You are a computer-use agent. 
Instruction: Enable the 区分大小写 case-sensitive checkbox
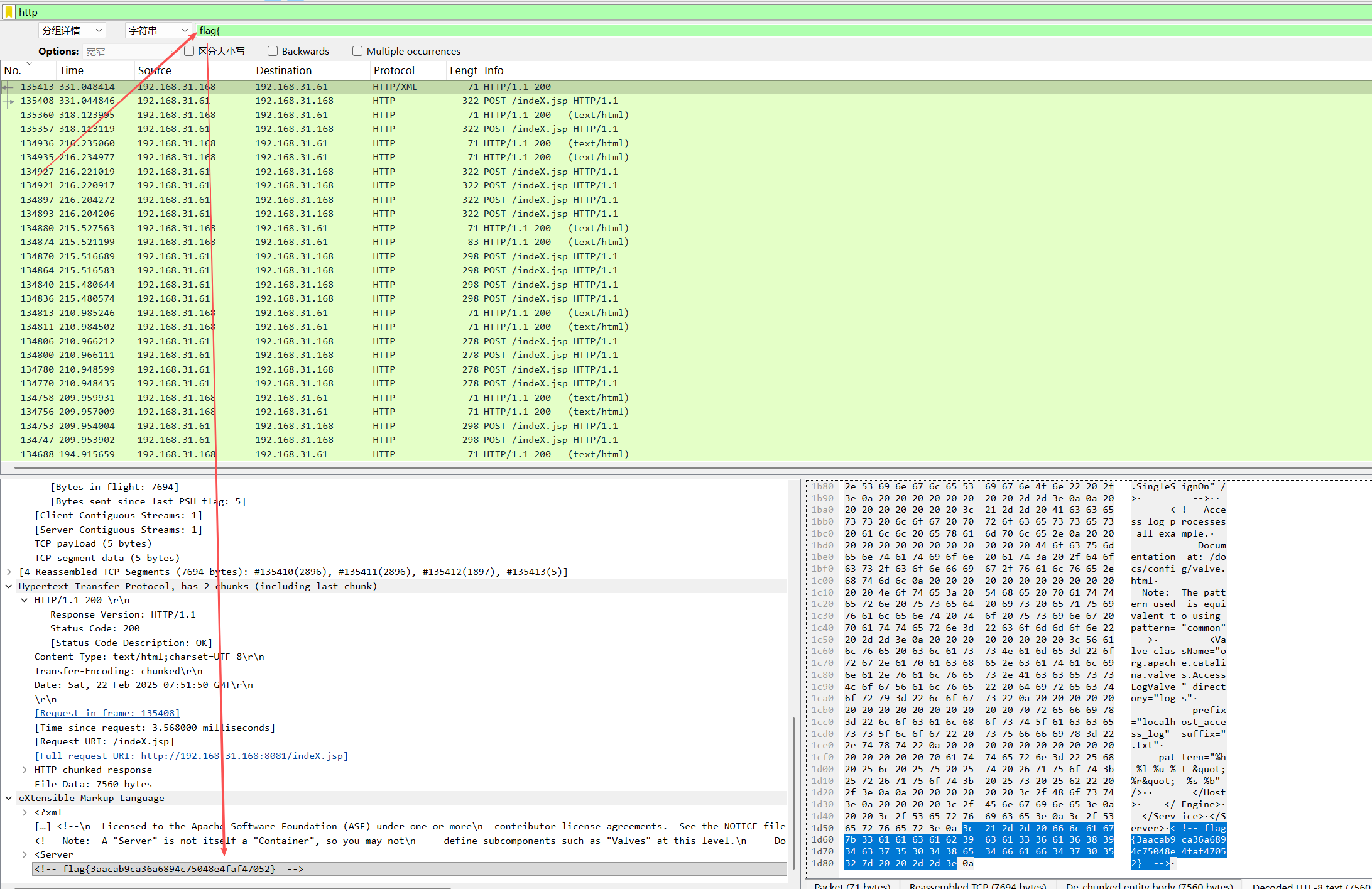click(x=189, y=51)
